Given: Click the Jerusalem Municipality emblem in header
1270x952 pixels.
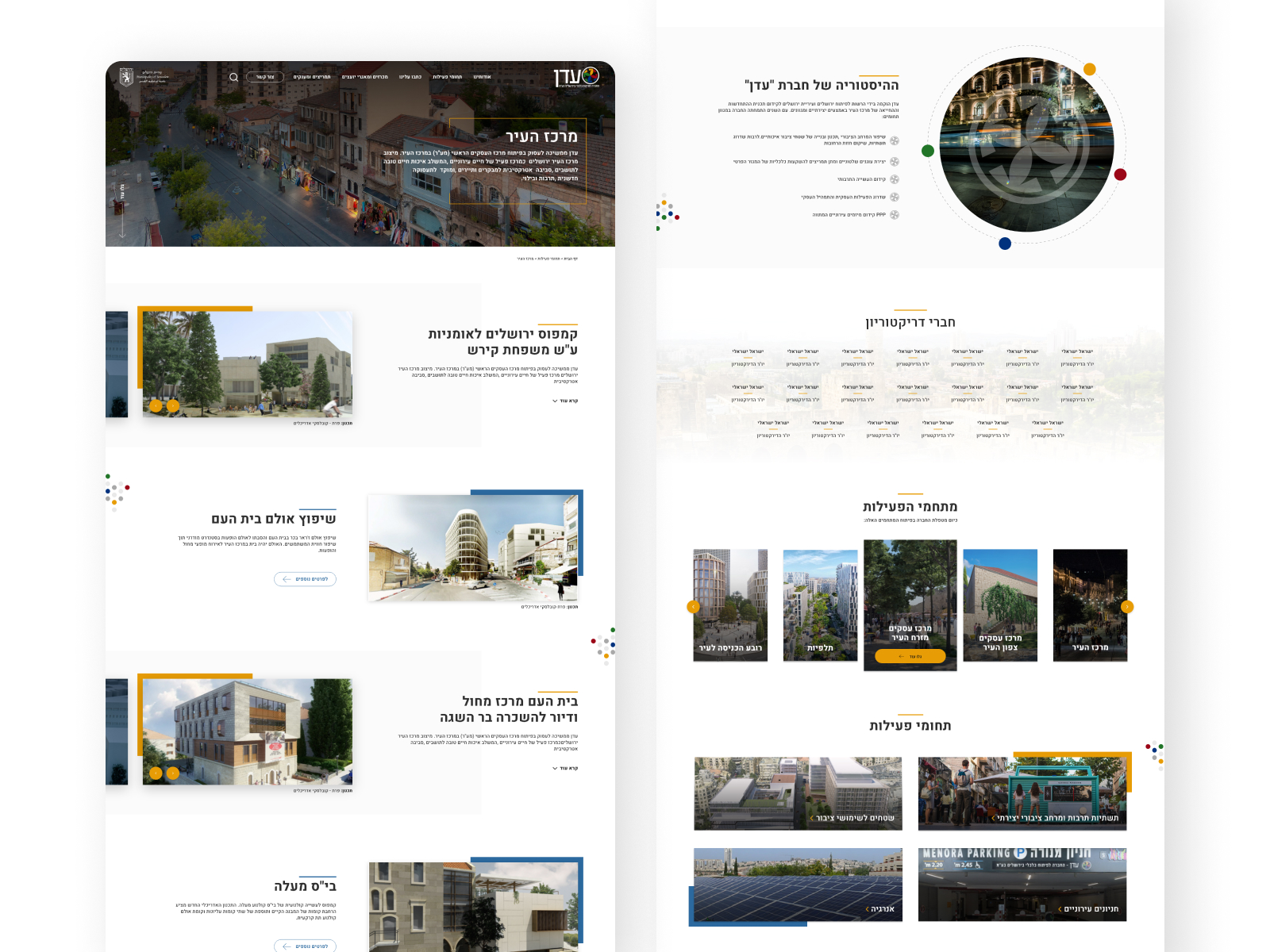Looking at the screenshot, I should tap(126, 77).
